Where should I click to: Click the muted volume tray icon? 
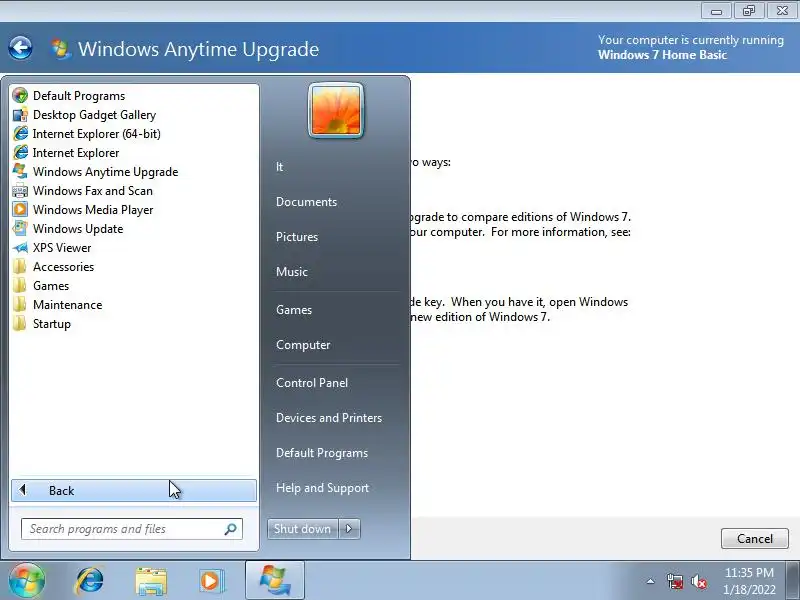pos(698,581)
